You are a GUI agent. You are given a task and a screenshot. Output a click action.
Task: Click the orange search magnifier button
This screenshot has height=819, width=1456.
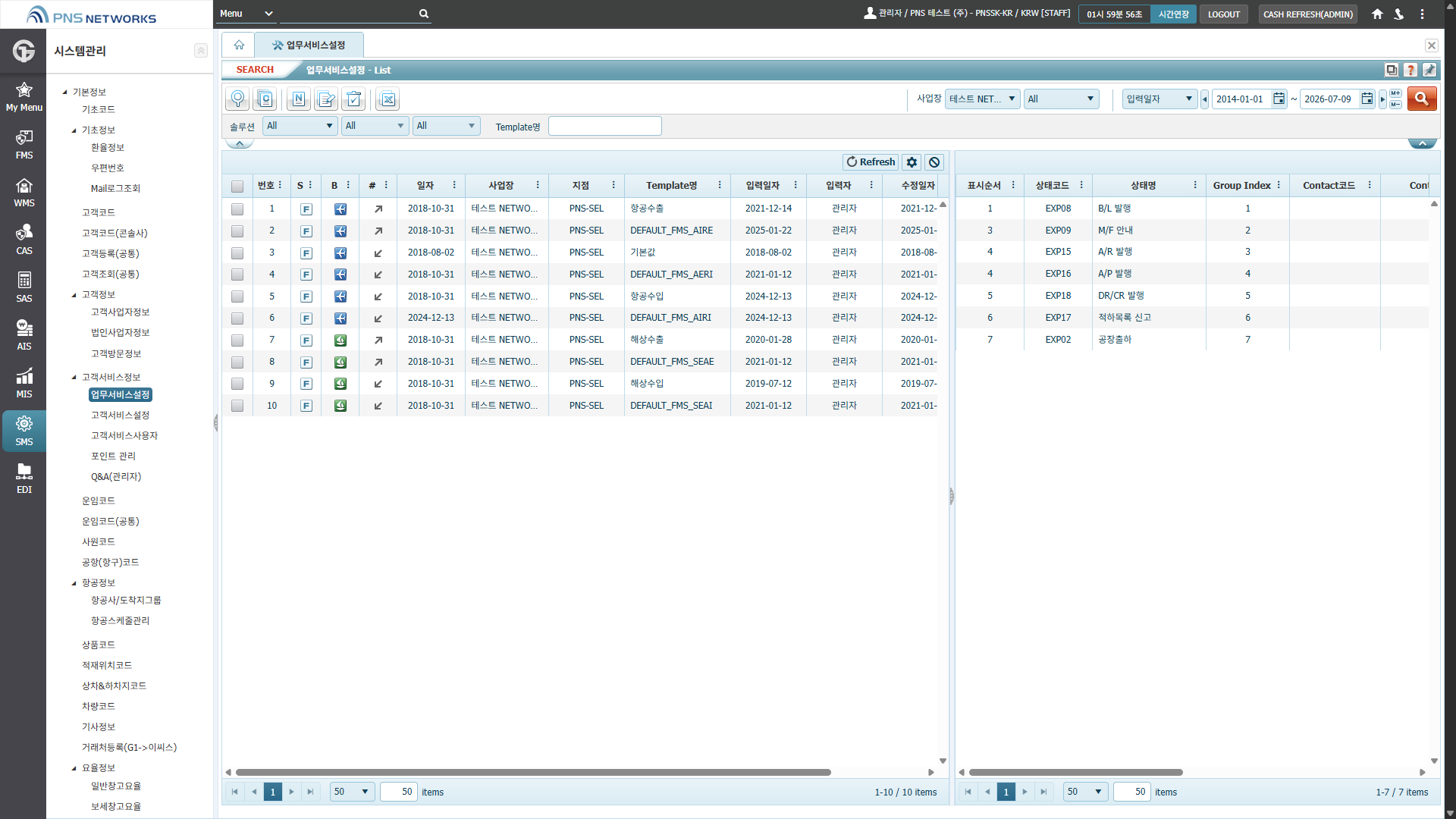point(1422,99)
